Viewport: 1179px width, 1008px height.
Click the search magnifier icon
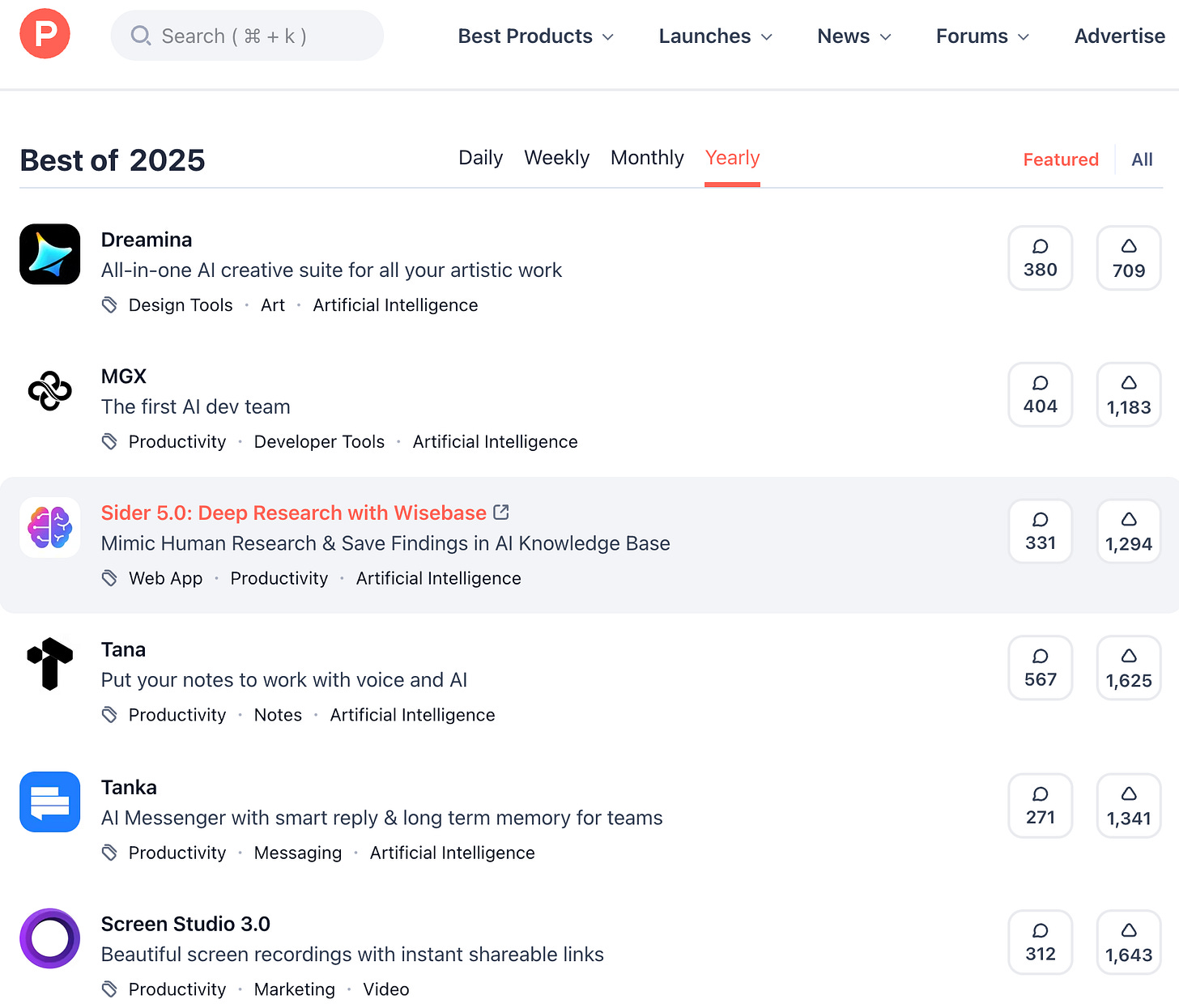coord(141,36)
